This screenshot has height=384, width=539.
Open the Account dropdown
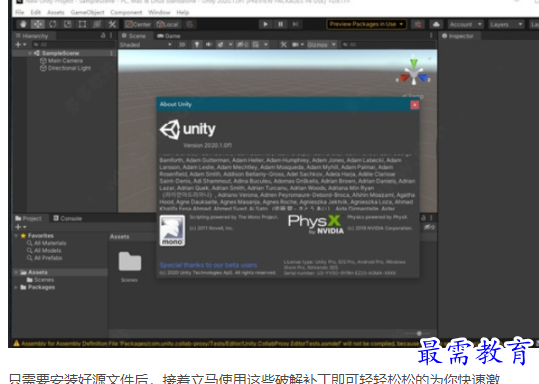coord(465,24)
